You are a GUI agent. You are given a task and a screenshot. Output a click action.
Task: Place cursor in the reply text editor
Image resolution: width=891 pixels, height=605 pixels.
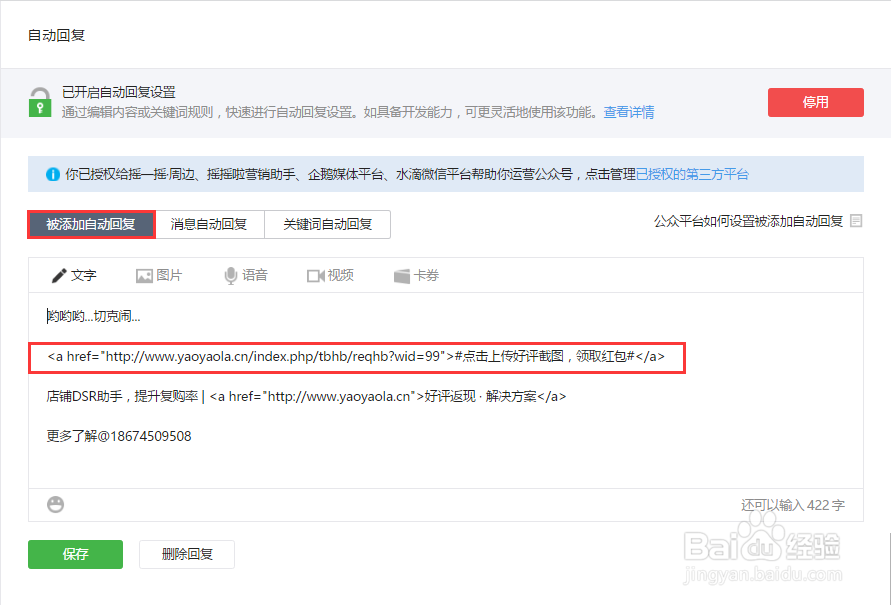[x=446, y=390]
